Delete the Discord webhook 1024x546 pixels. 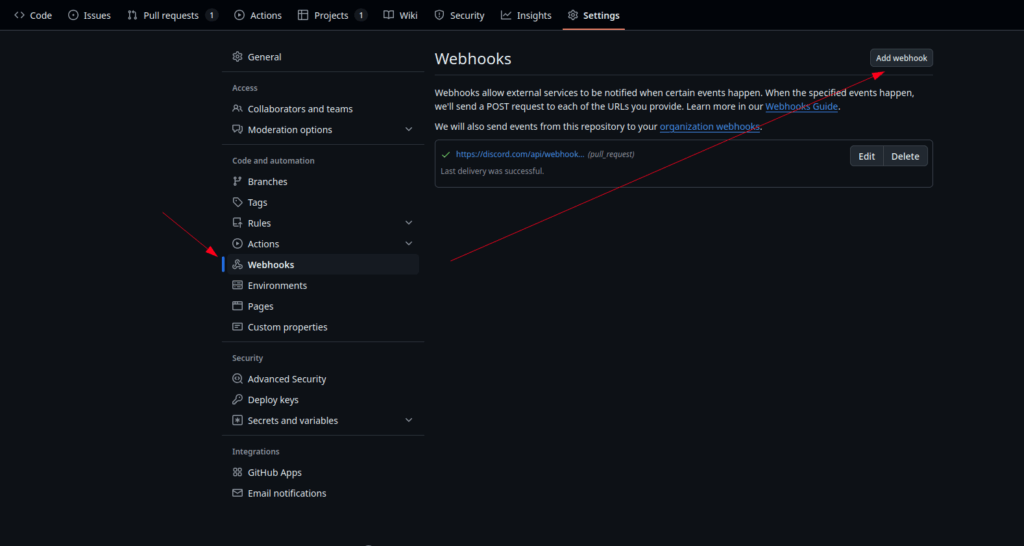pyautogui.click(x=905, y=156)
